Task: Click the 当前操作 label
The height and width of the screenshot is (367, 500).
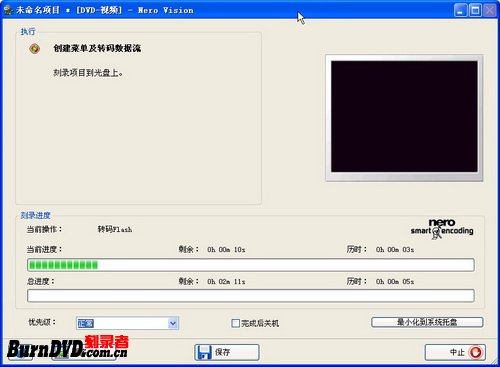Action: 44,229
